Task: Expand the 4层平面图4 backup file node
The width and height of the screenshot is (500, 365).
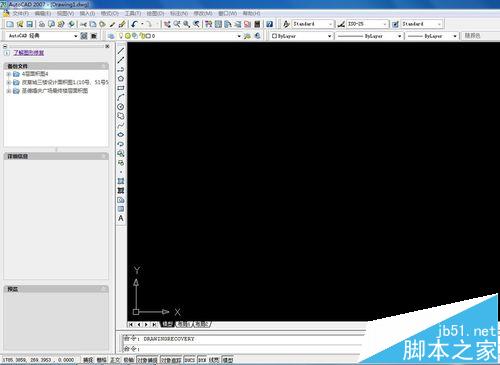Action: pyautogui.click(x=9, y=74)
